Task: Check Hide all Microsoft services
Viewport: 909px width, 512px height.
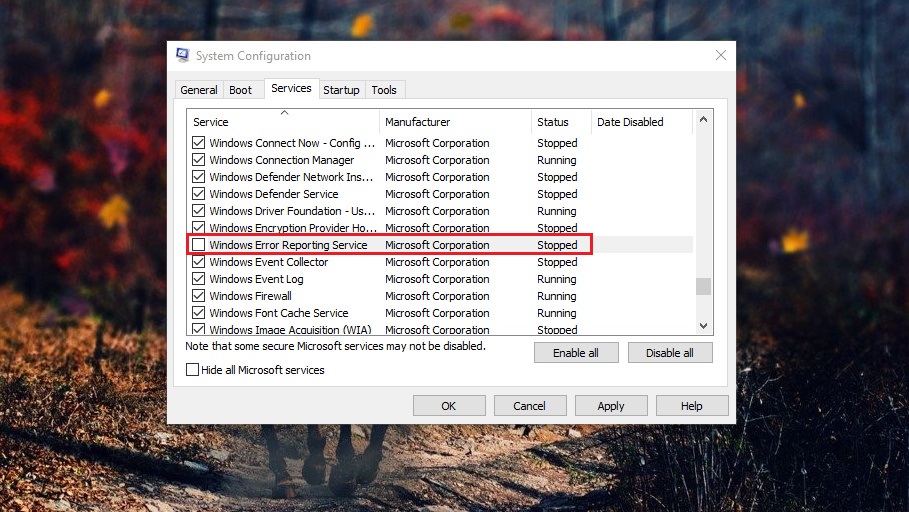Action: (x=192, y=369)
